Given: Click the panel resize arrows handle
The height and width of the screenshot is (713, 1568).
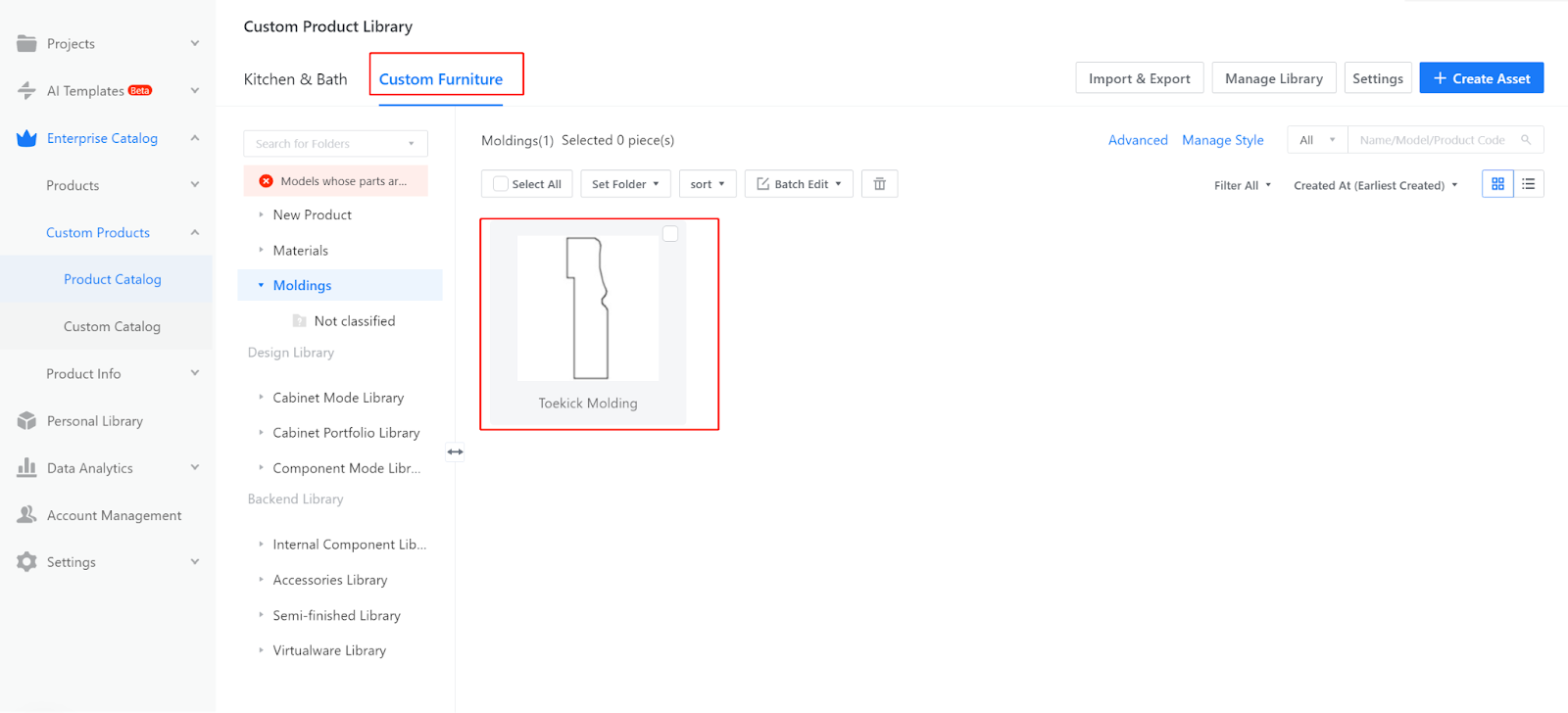Looking at the screenshot, I should point(455,452).
